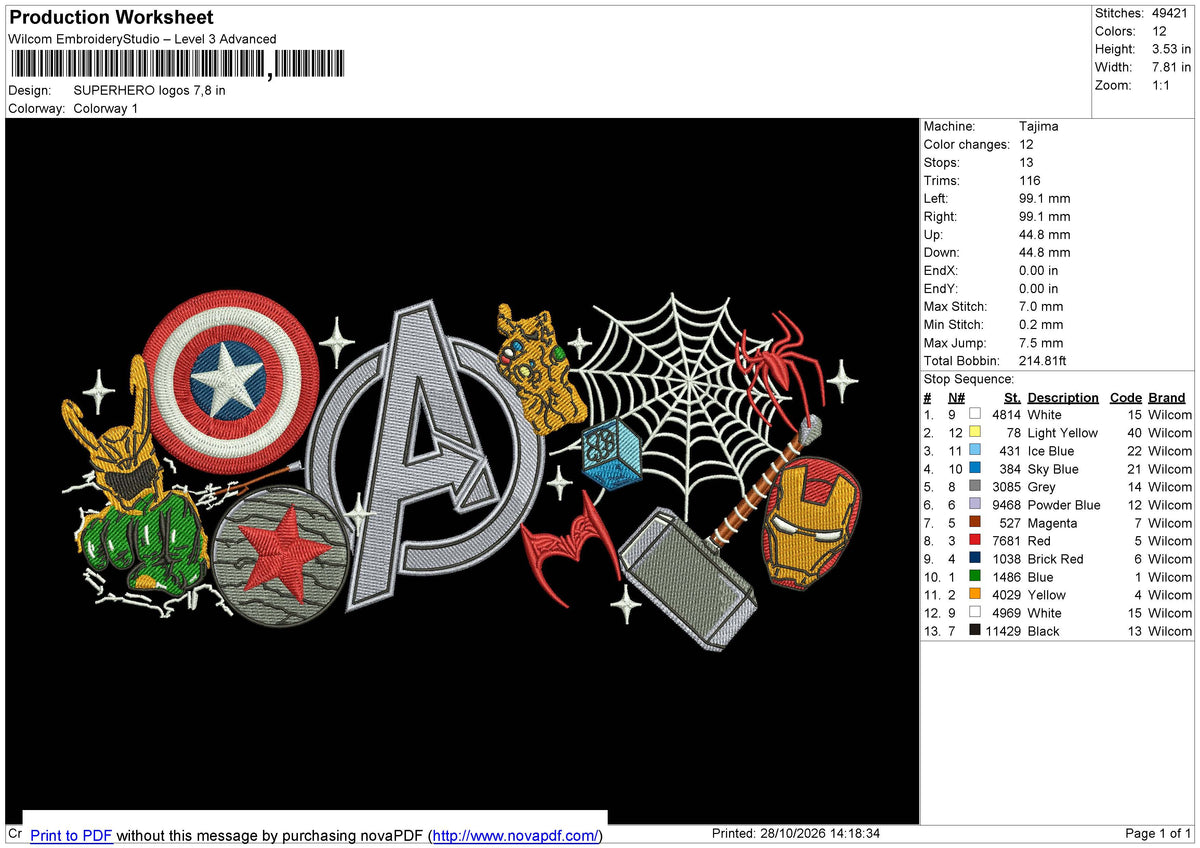Click the superhero logos embroidery design preview

[x=462, y=471]
